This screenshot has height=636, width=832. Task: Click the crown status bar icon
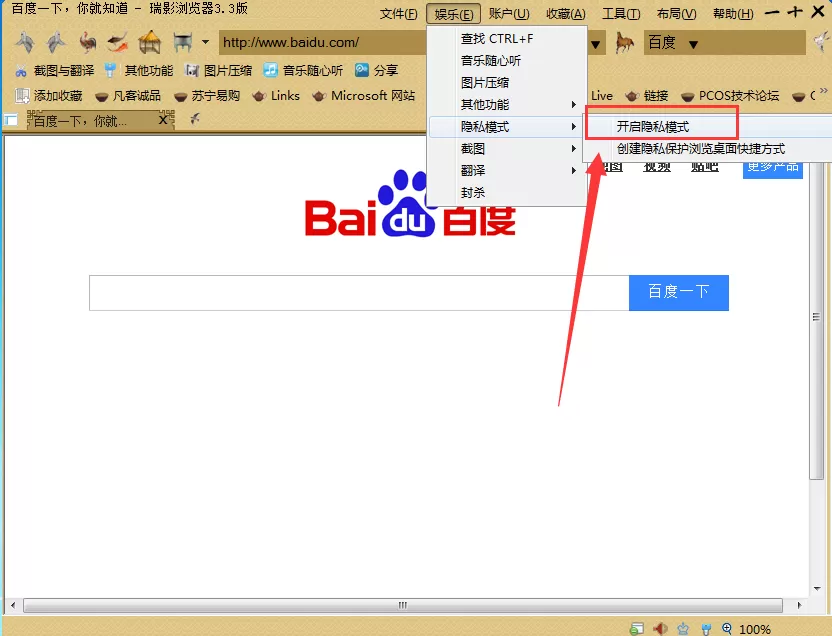coord(683,629)
